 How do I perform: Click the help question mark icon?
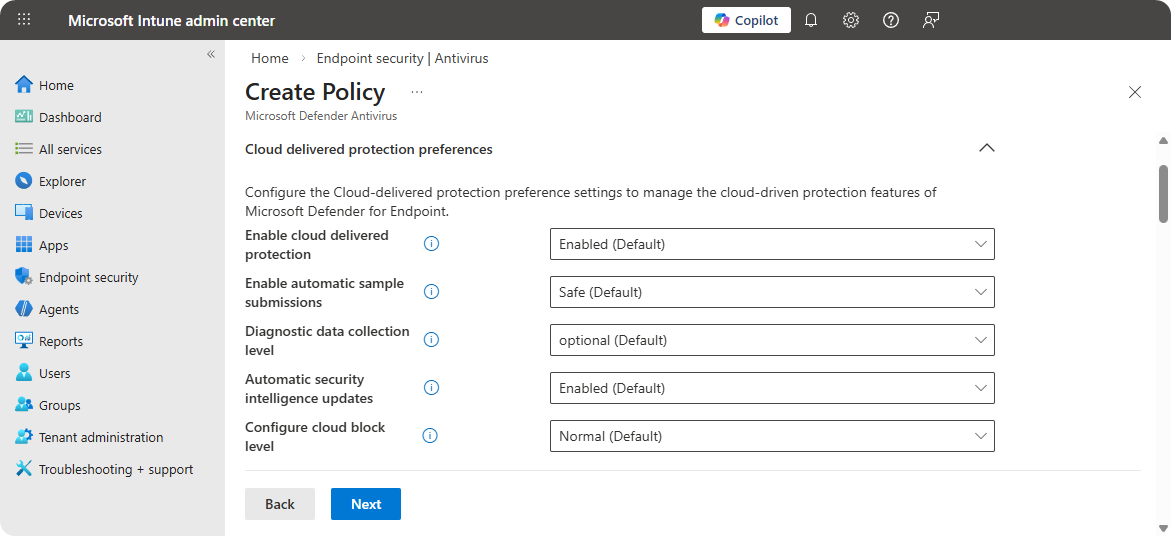891,20
